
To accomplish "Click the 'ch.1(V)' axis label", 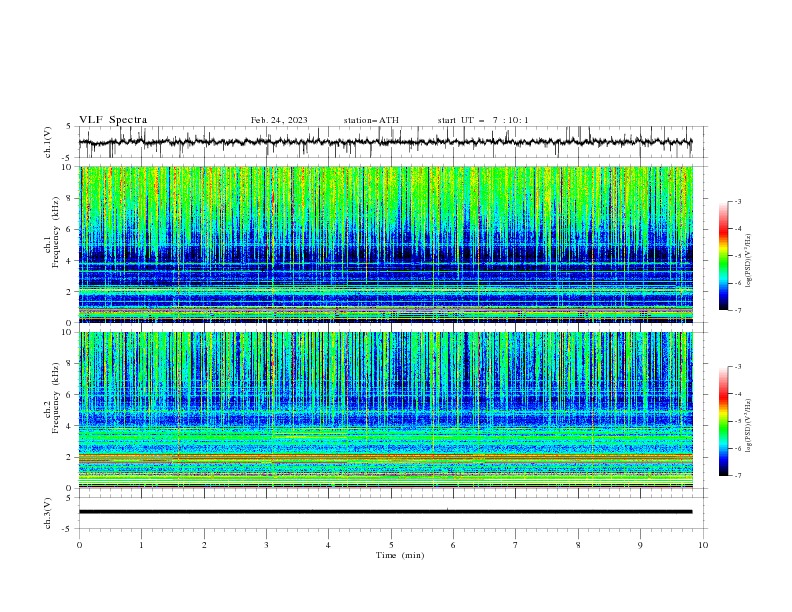I will (48, 142).
